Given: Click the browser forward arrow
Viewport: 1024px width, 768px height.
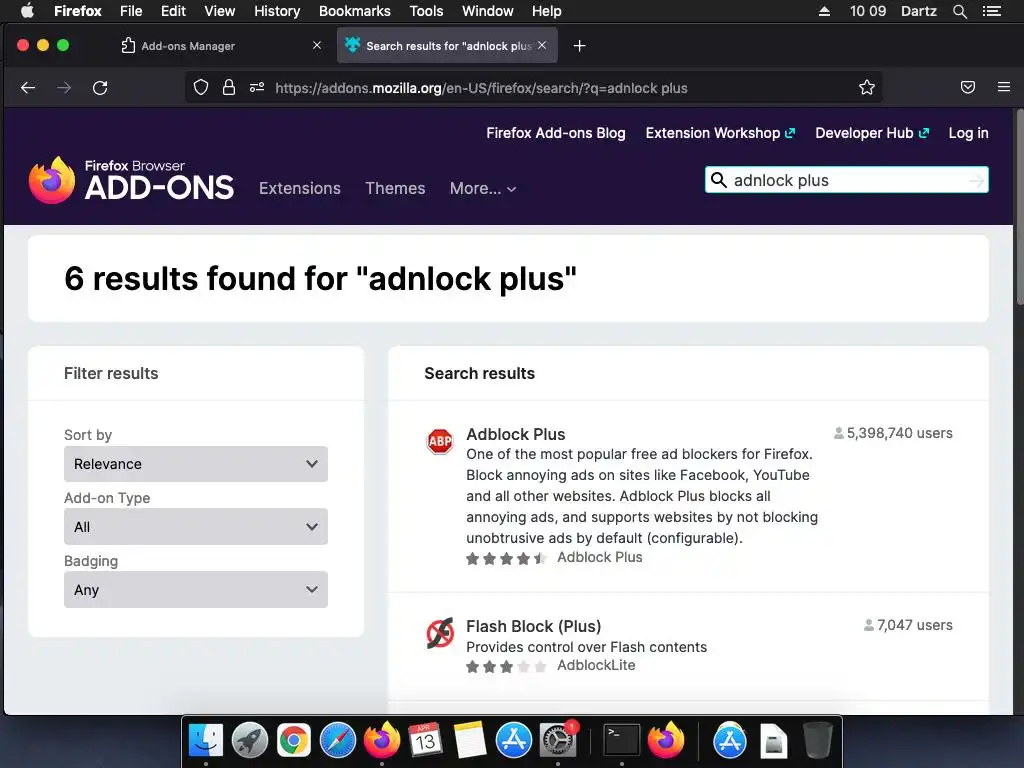Looking at the screenshot, I should coord(64,88).
